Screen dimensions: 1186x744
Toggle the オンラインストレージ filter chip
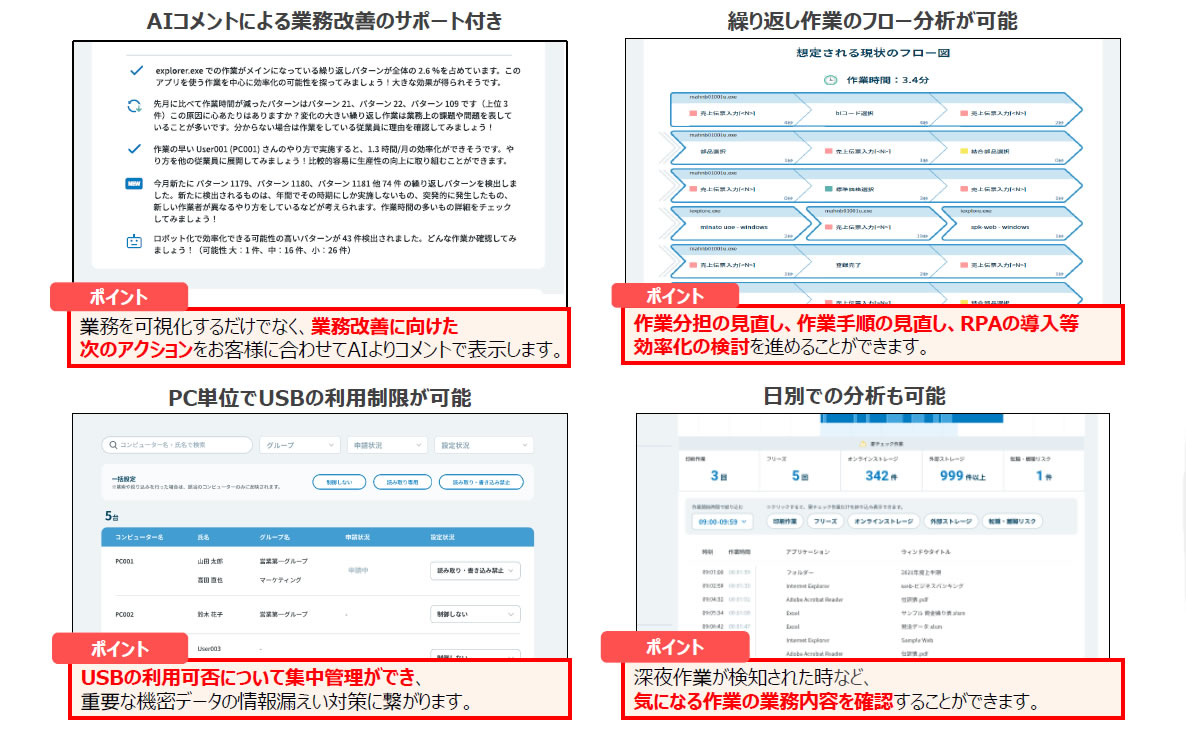pyautogui.click(x=883, y=522)
